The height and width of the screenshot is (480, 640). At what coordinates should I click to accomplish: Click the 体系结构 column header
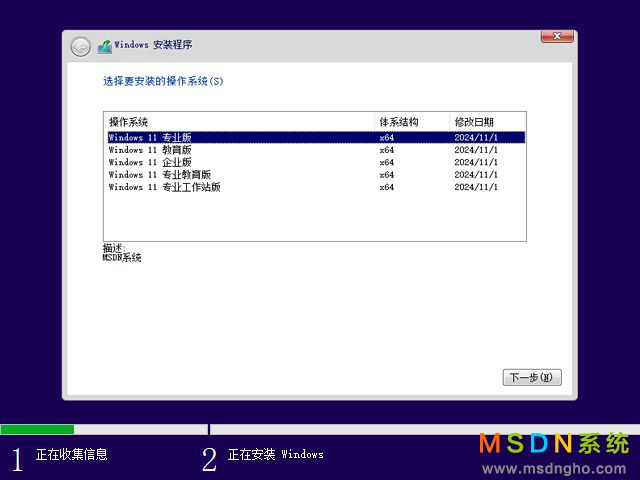(412, 122)
